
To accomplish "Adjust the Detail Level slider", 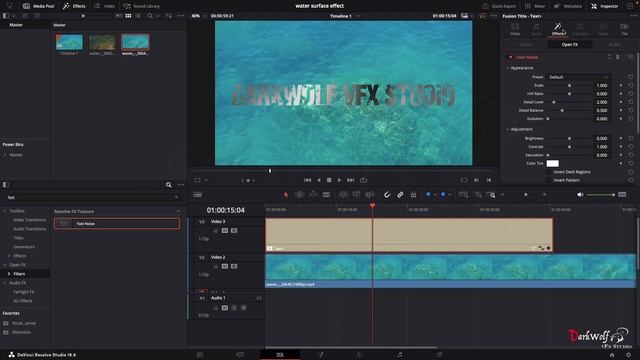I will pyautogui.click(x=569, y=102).
